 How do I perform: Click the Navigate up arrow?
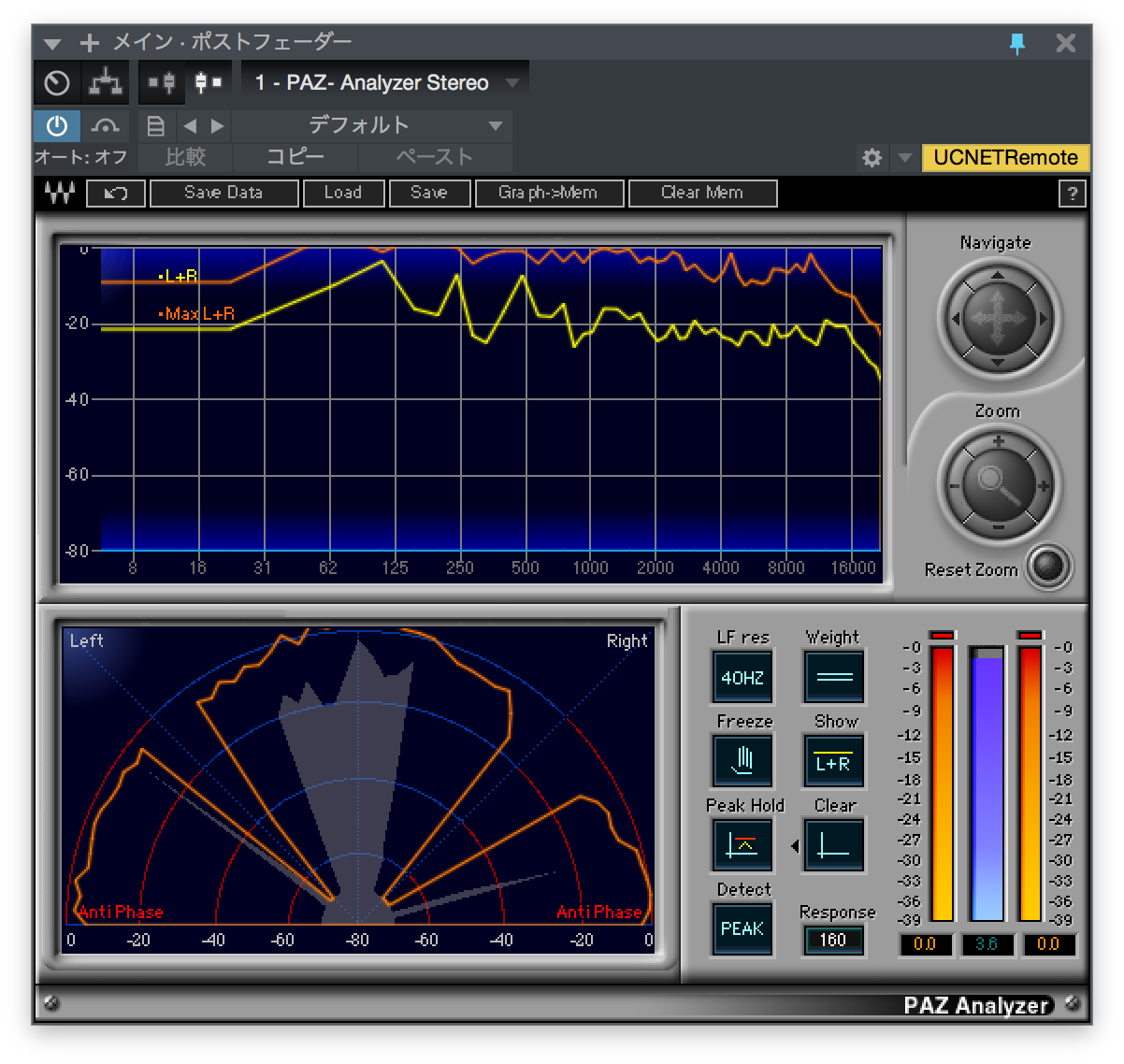[x=998, y=276]
